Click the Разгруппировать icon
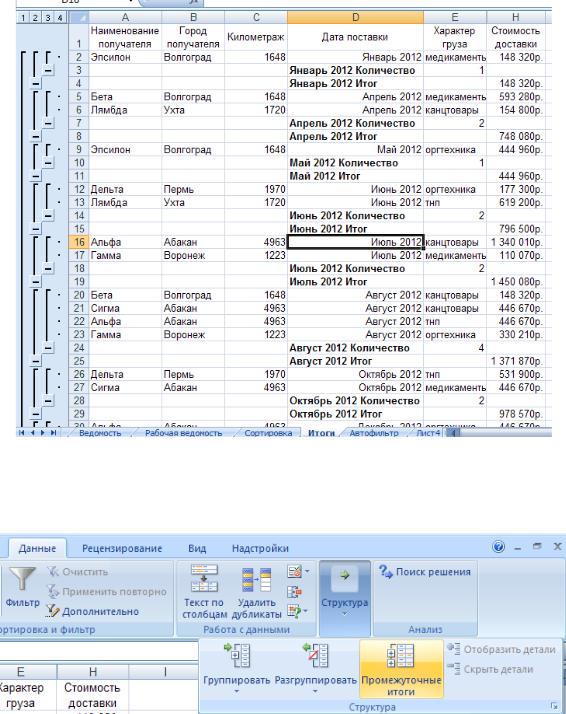Screen dimensions: 566x714 click(315, 656)
